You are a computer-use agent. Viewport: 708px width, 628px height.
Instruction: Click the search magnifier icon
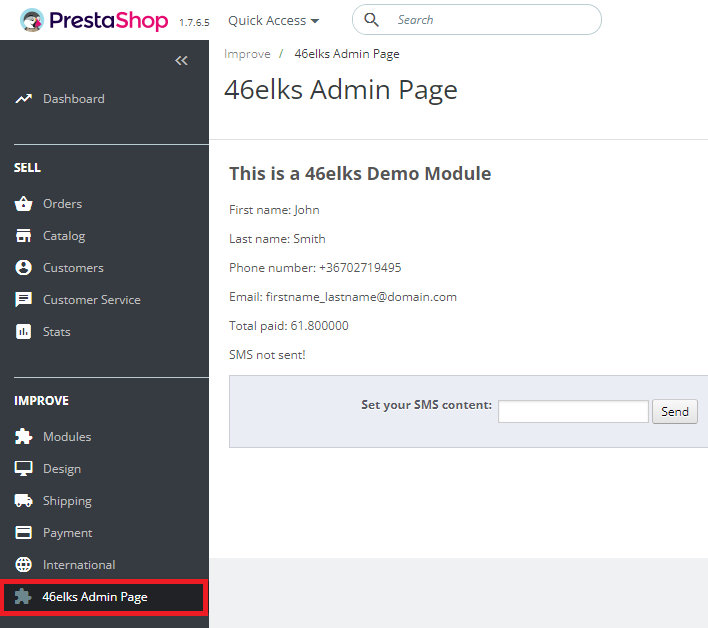point(372,20)
